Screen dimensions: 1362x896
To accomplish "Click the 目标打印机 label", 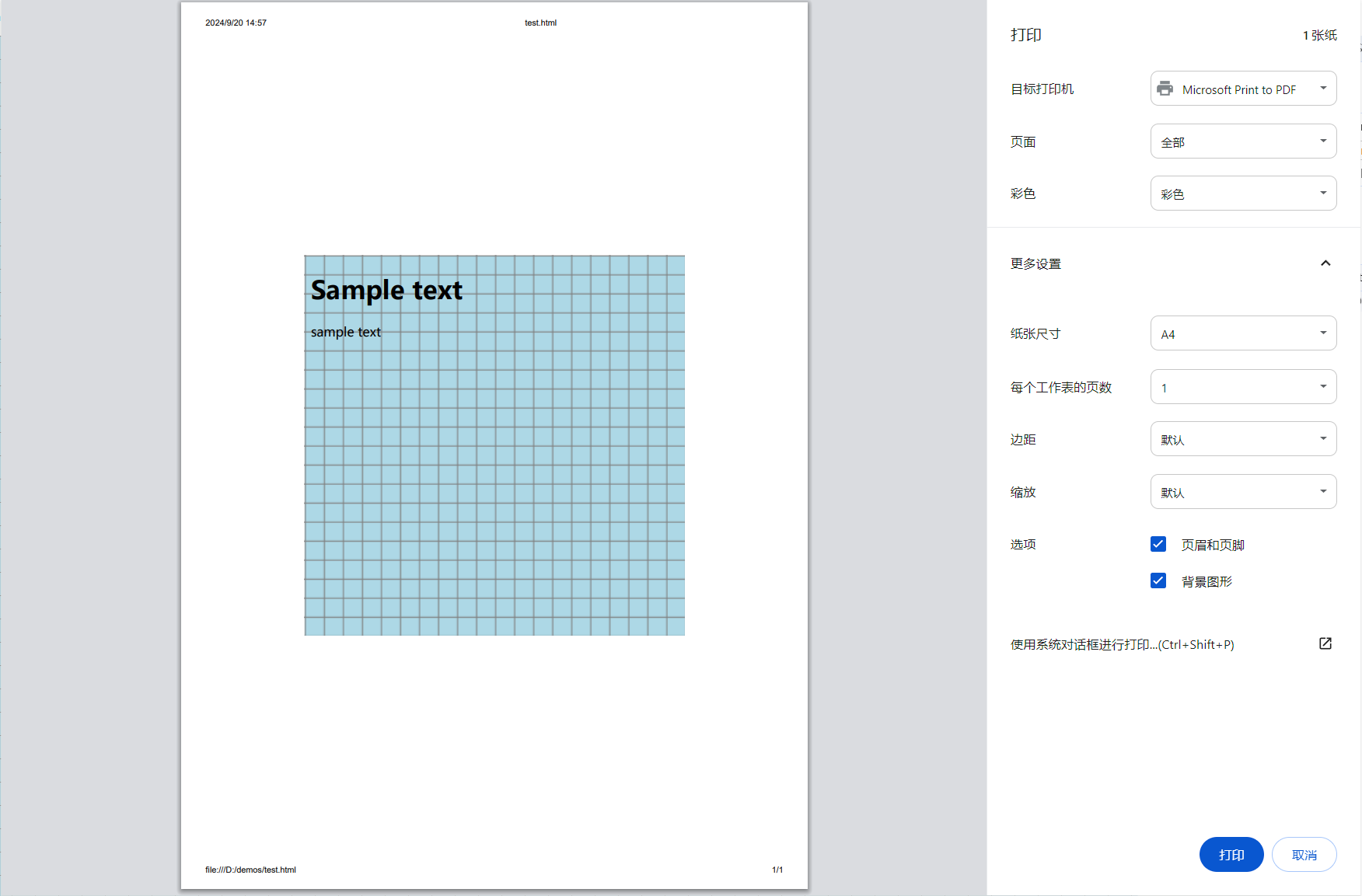I will coord(1042,89).
